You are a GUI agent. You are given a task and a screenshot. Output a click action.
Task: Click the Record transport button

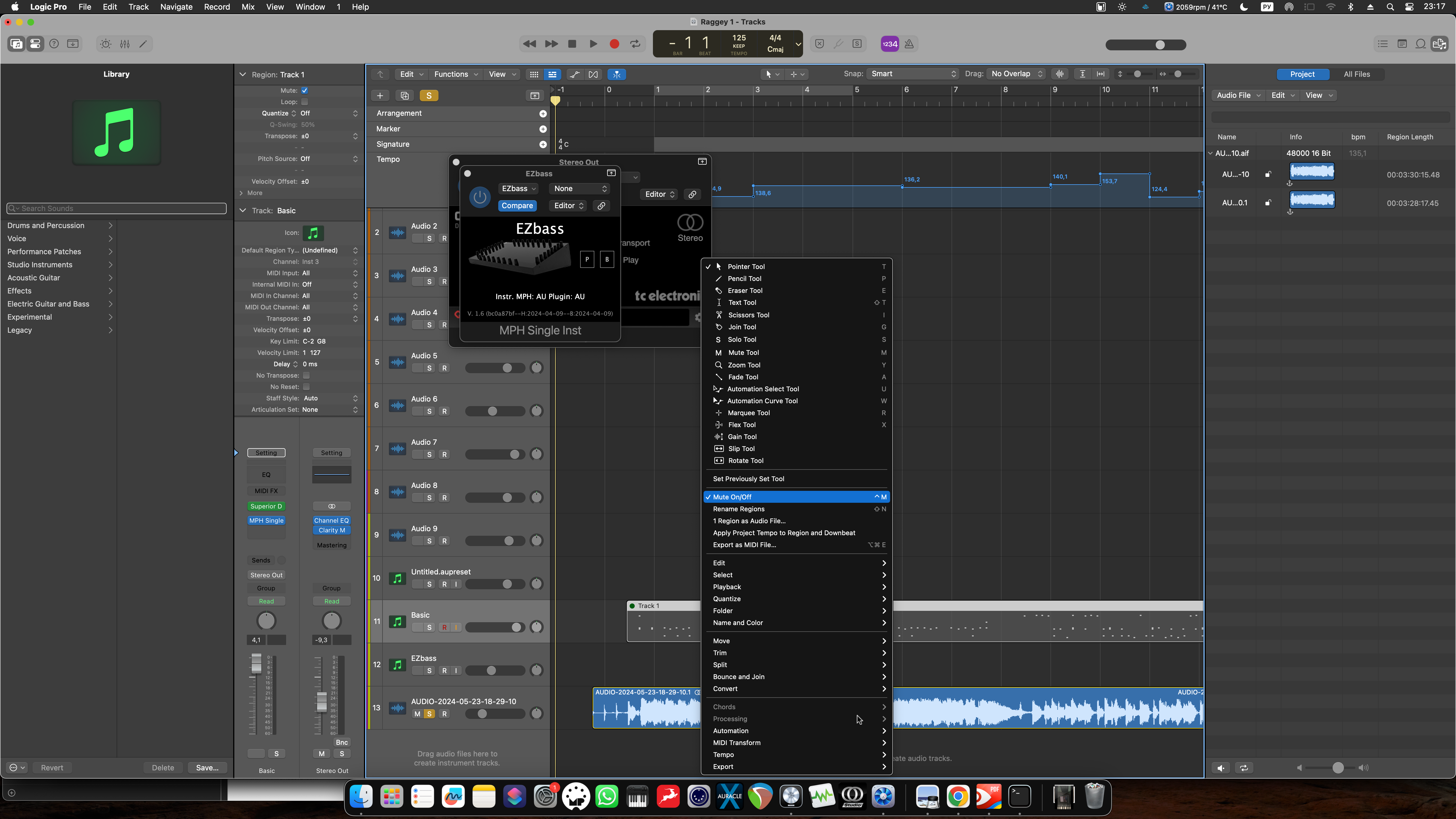tap(614, 44)
